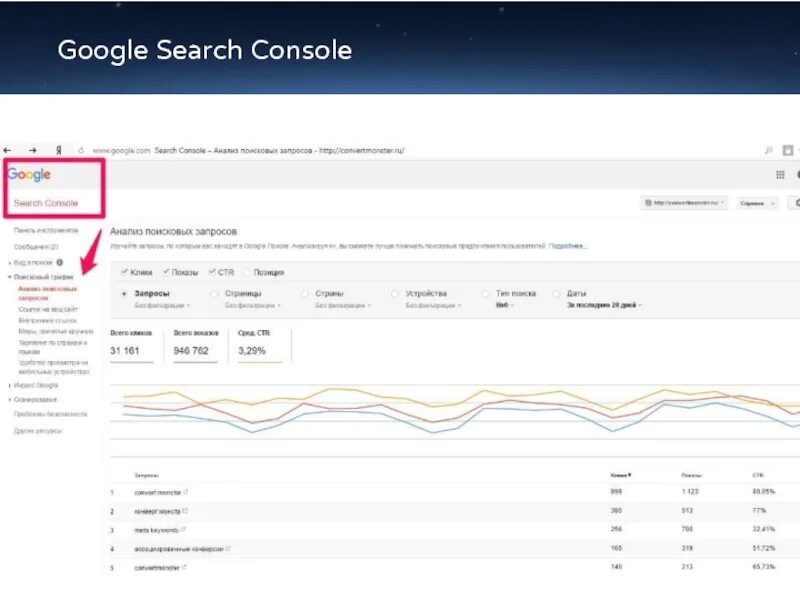Enable the Позиция checkbox
800x600 pixels.
pyautogui.click(x=246, y=272)
